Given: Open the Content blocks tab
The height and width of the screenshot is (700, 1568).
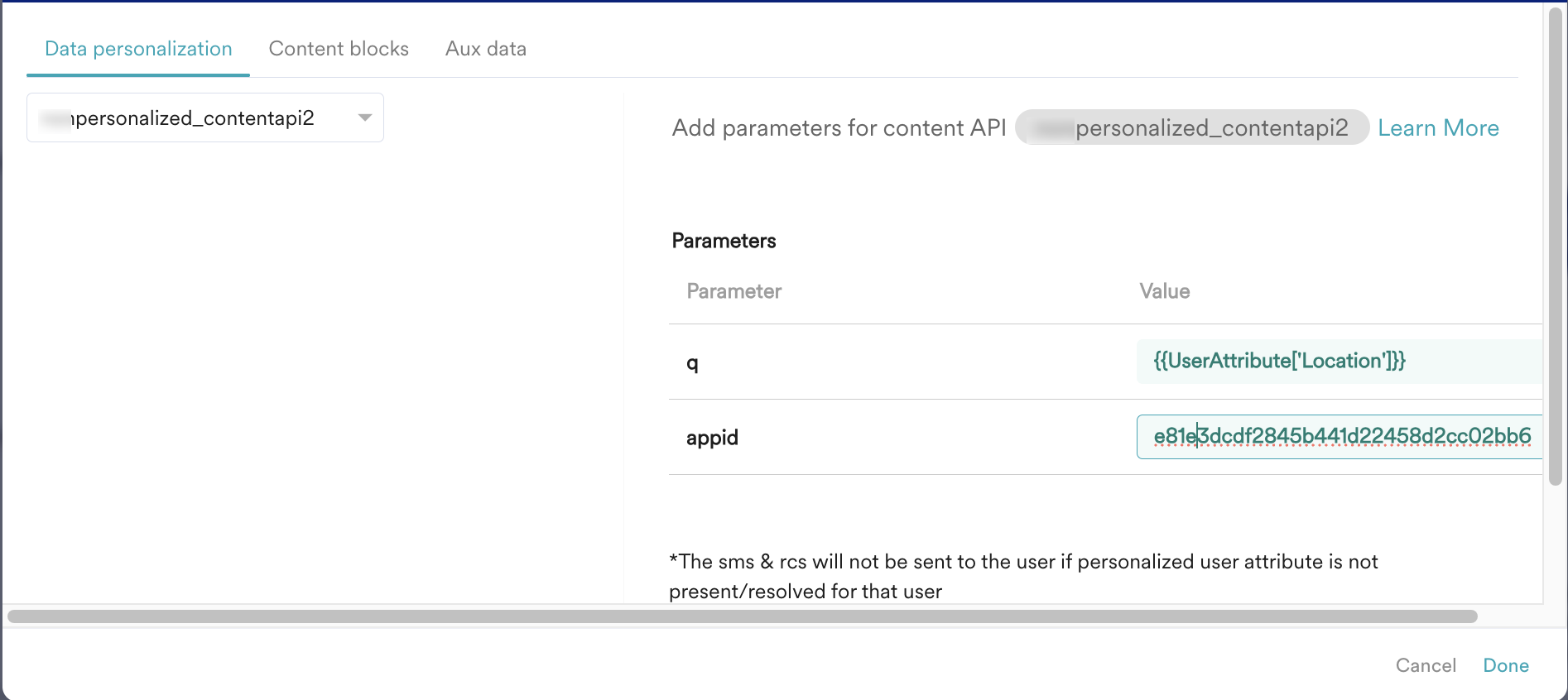Looking at the screenshot, I should tap(339, 49).
